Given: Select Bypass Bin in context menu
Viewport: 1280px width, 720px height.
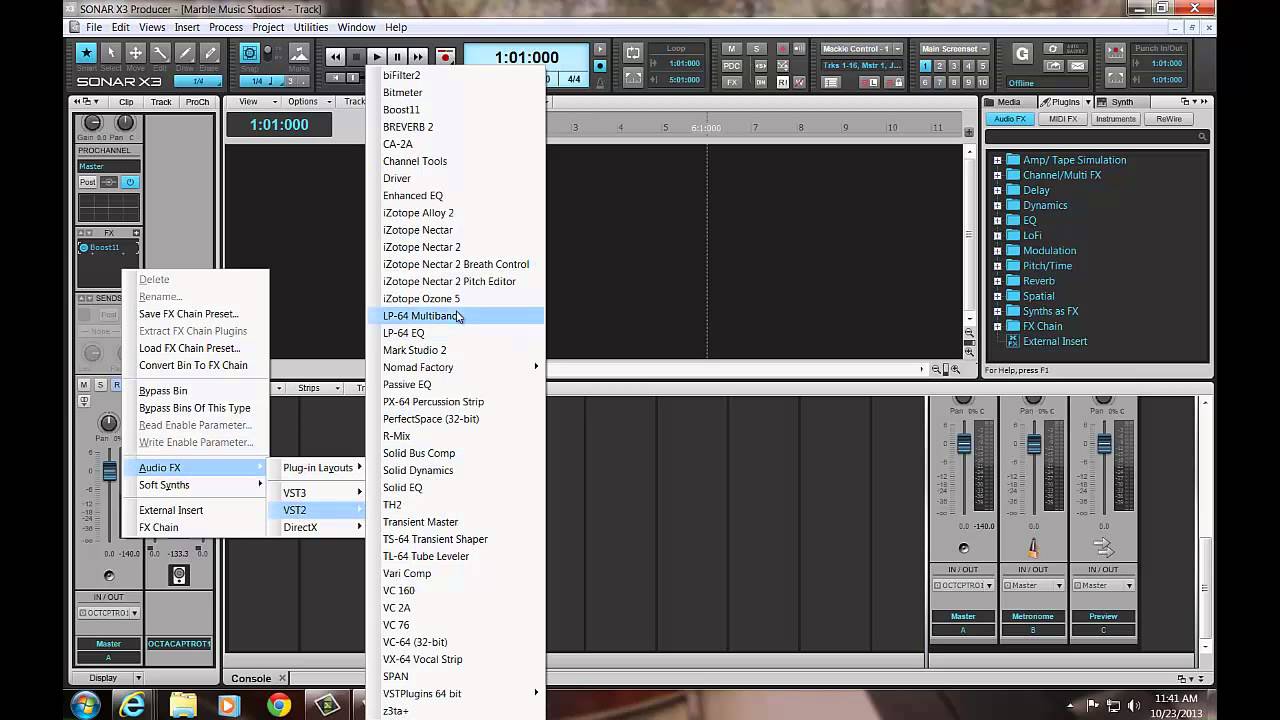Looking at the screenshot, I should [163, 391].
